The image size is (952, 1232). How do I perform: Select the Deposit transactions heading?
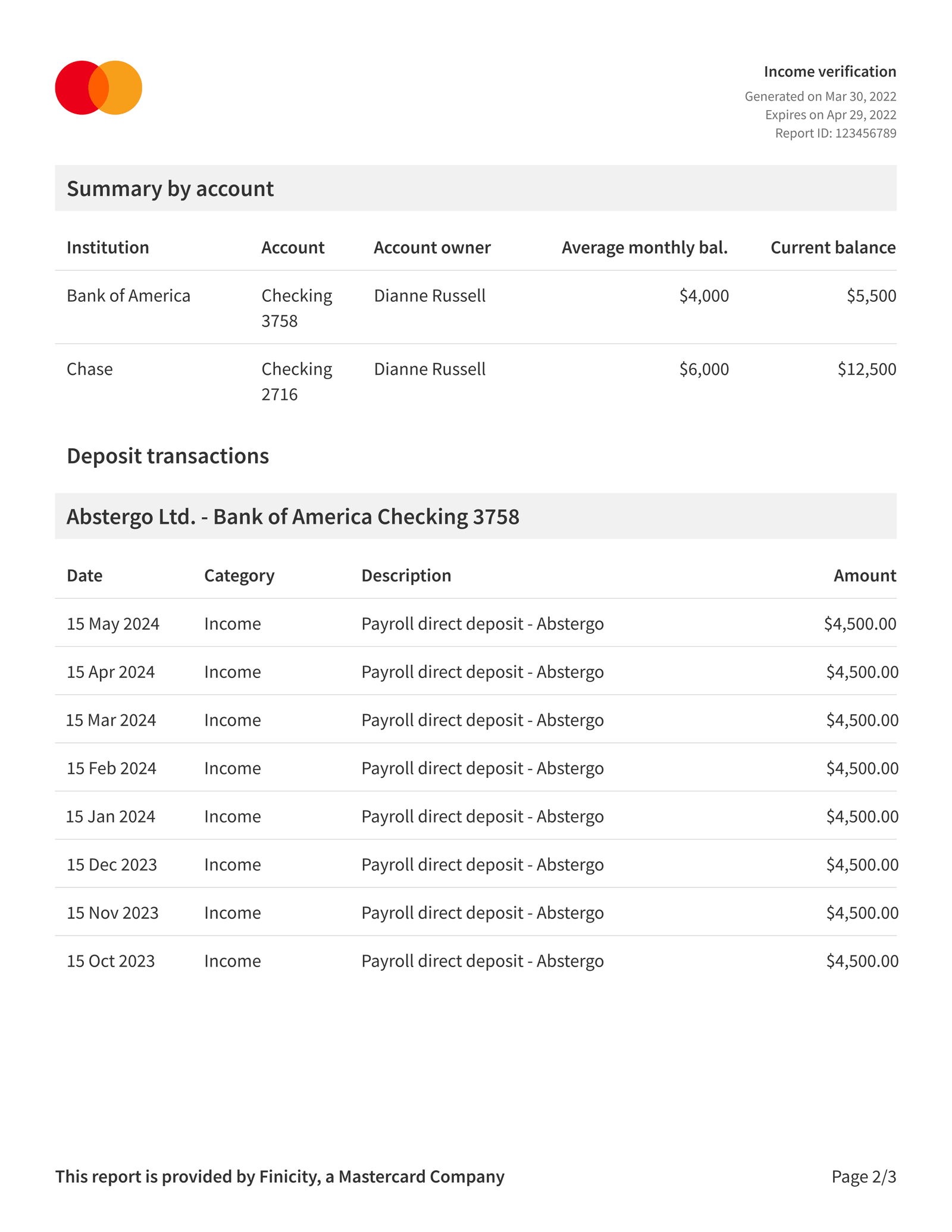[x=168, y=456]
